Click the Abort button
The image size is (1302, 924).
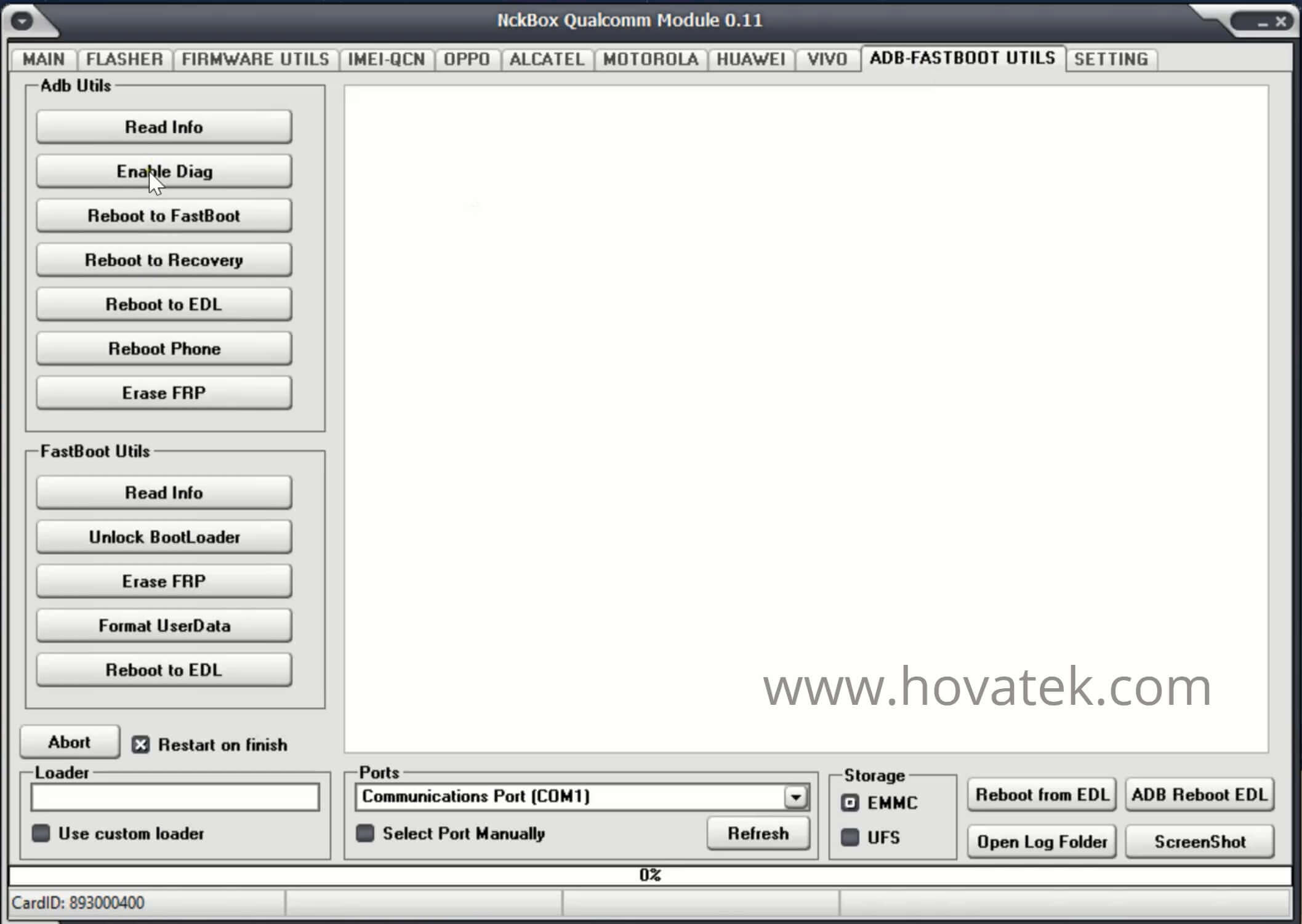70,742
